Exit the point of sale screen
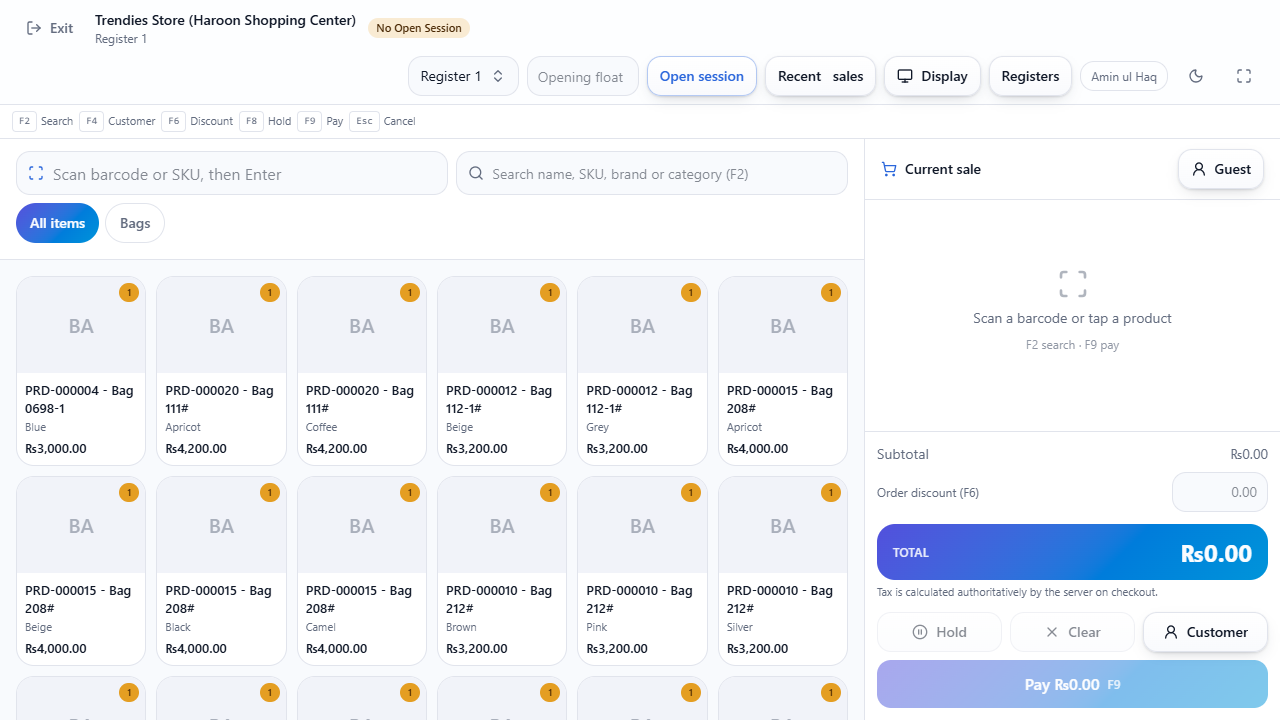Screen dimensions: 1280x720 50,28
